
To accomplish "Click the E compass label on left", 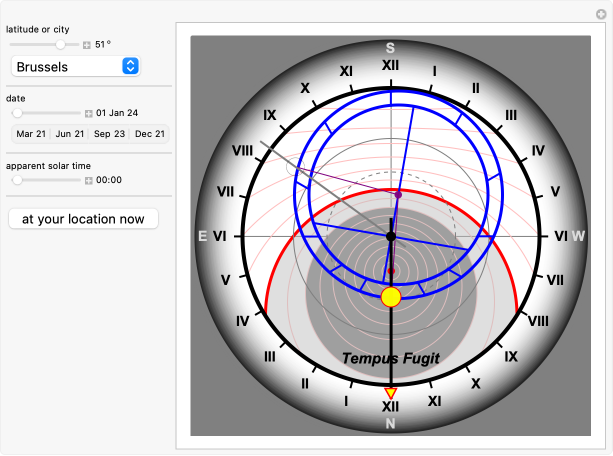I will pyautogui.click(x=203, y=236).
